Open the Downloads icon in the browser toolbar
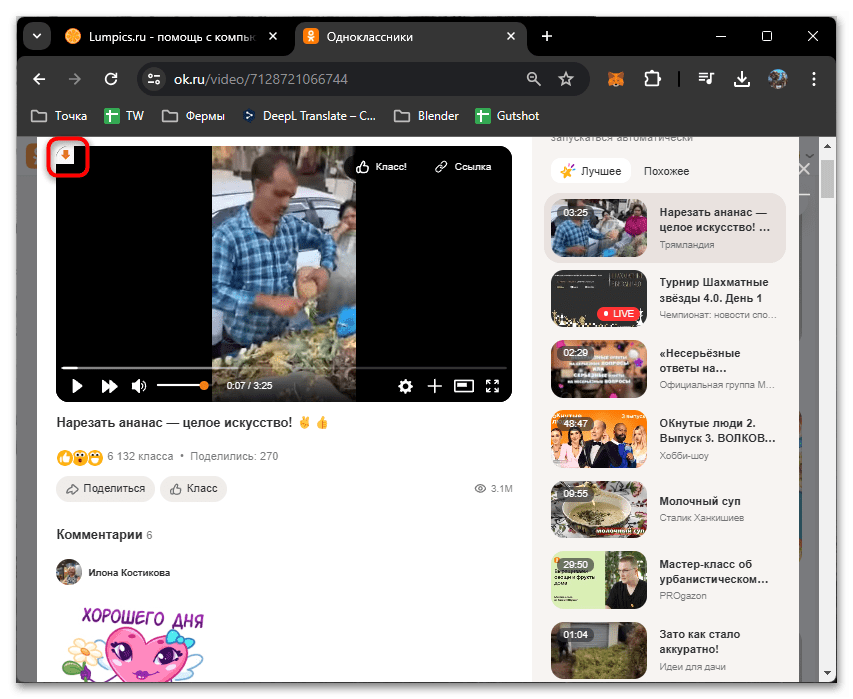The image size is (853, 699). 741,78
